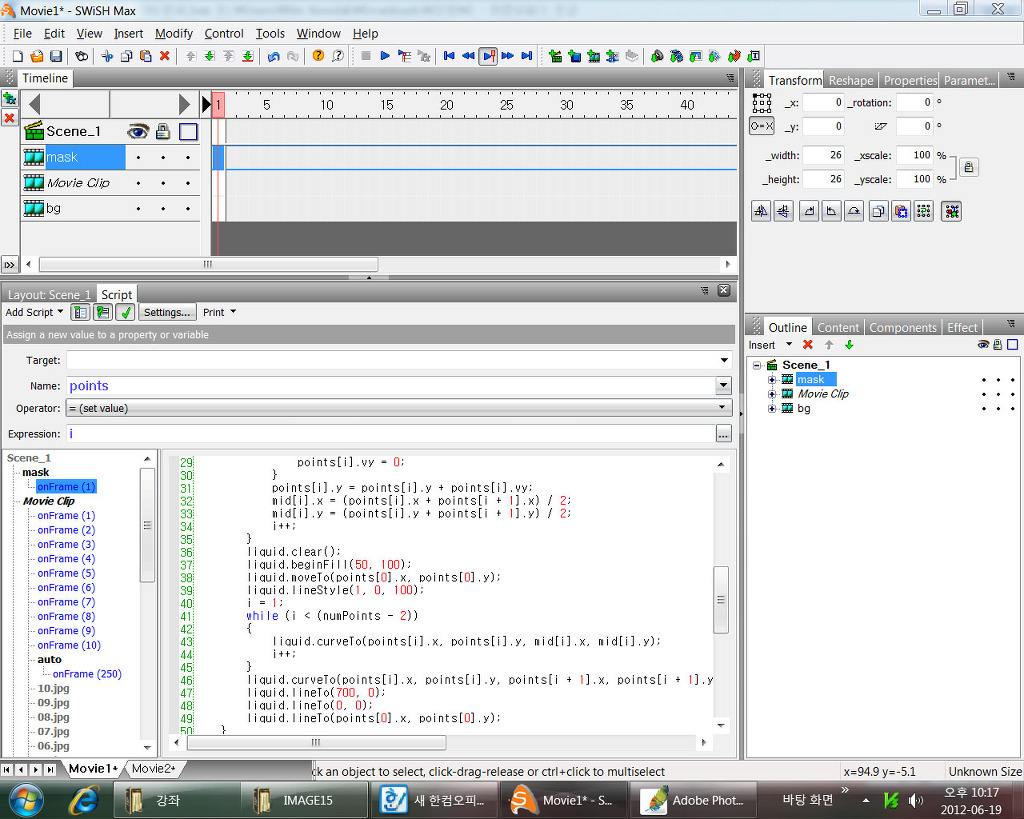The image size is (1024, 819).
Task: Copy the transform values
Action: [x=879, y=211]
